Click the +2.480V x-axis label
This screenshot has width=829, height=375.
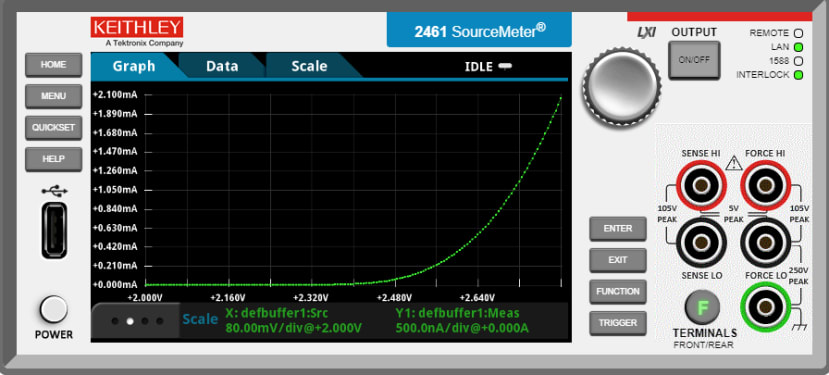point(394,297)
